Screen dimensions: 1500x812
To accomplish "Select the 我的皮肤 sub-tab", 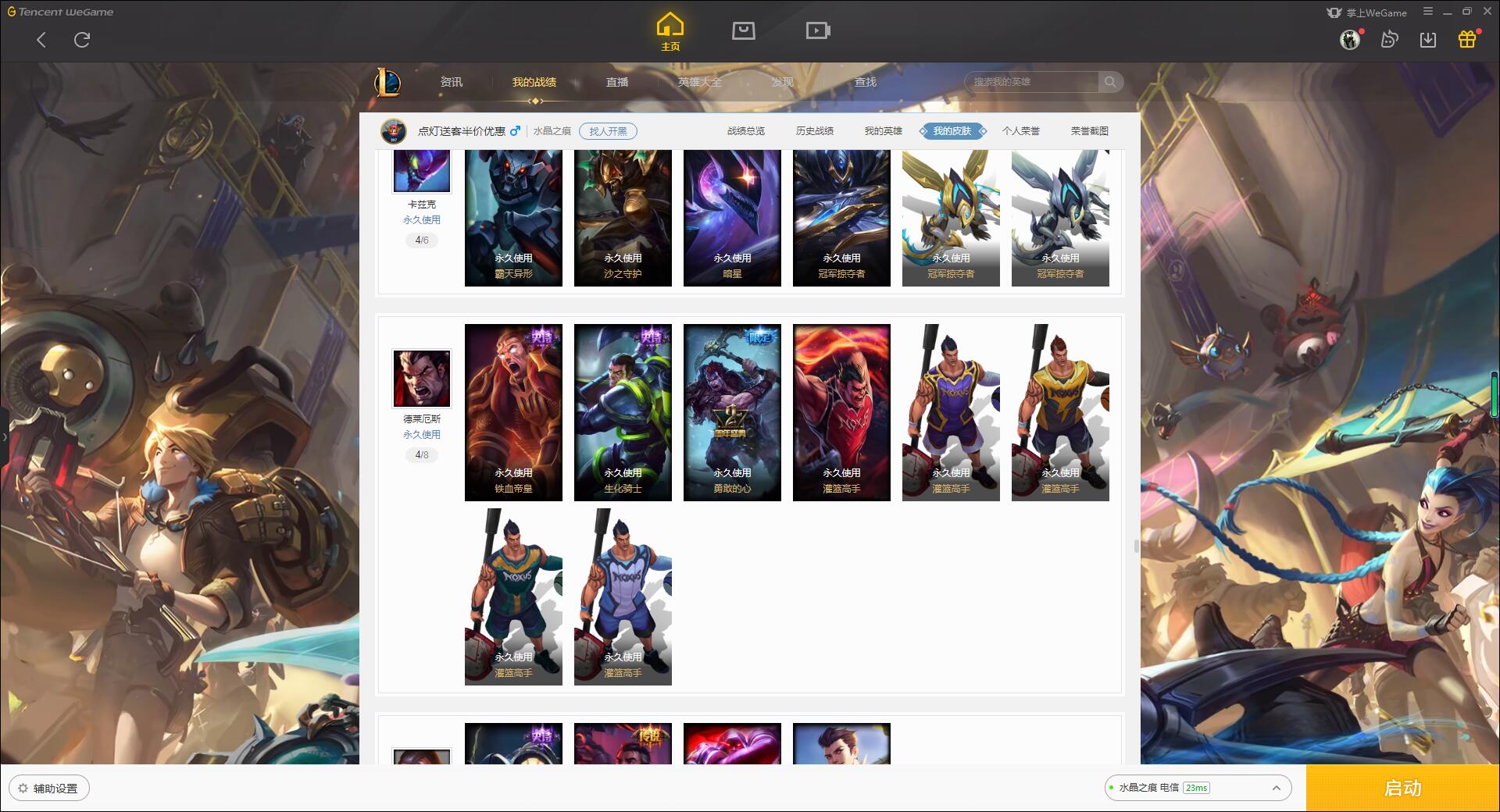I will [952, 131].
